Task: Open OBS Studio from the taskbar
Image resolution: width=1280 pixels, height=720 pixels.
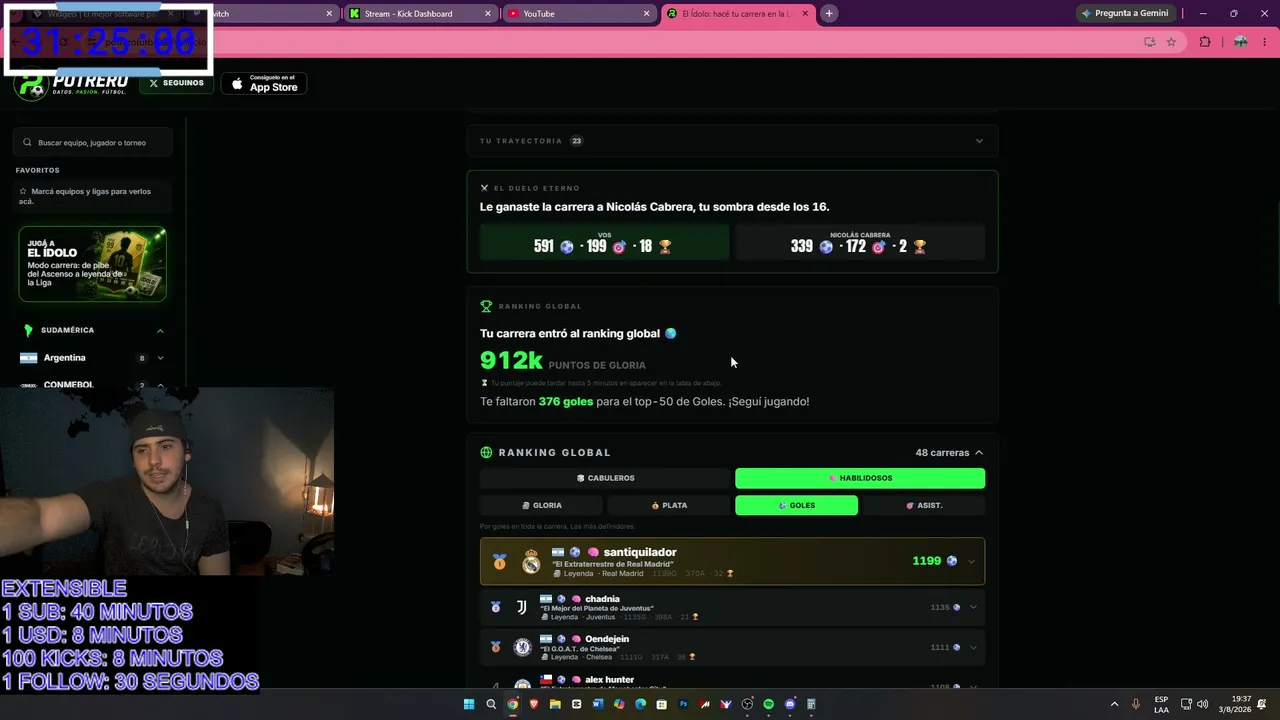Action: click(x=747, y=704)
